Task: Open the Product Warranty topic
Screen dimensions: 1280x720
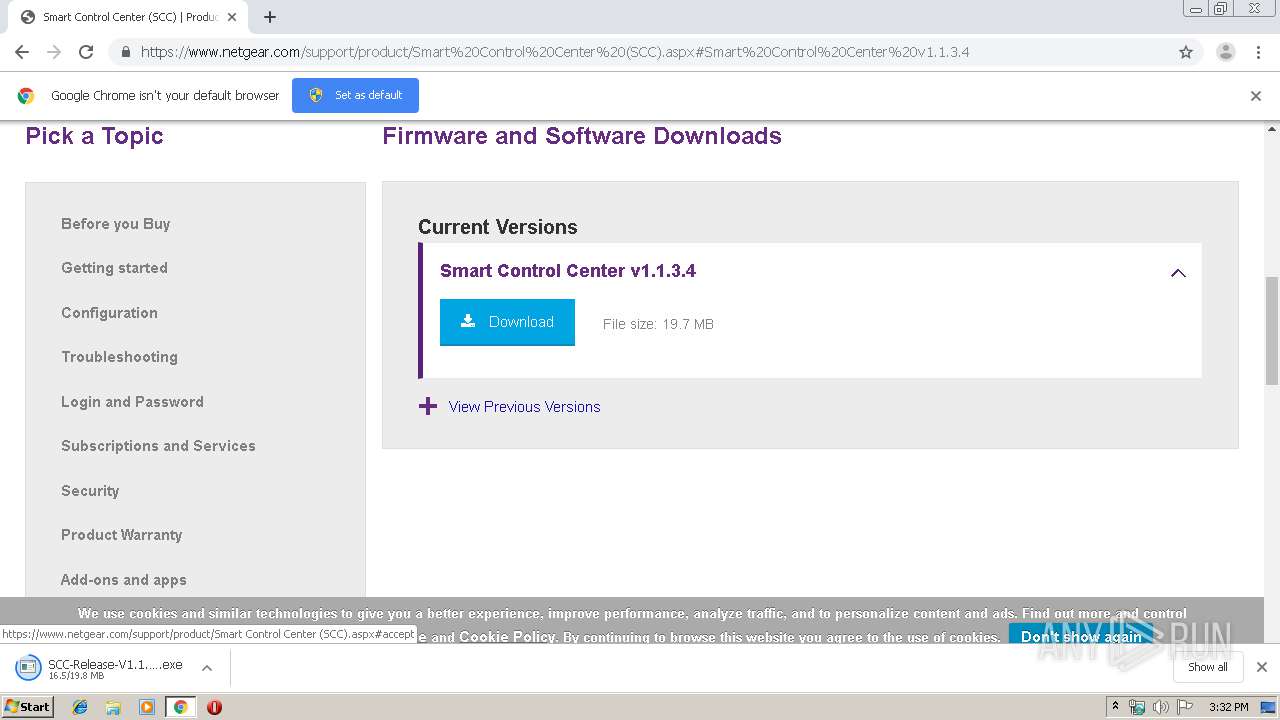Action: [122, 535]
